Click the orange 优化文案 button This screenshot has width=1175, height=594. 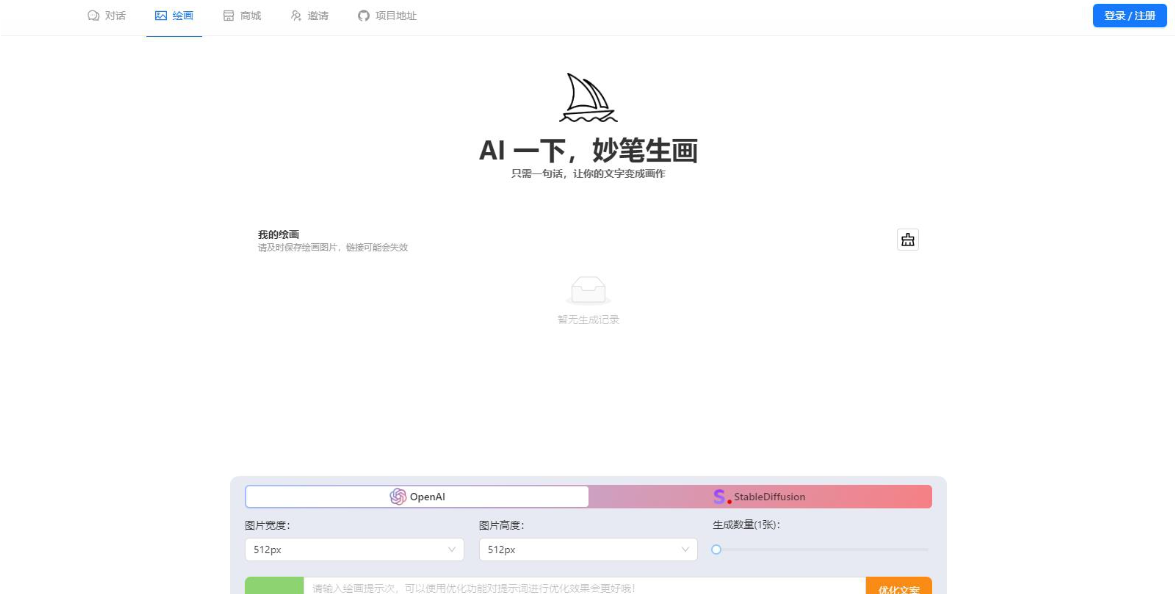(x=898, y=586)
